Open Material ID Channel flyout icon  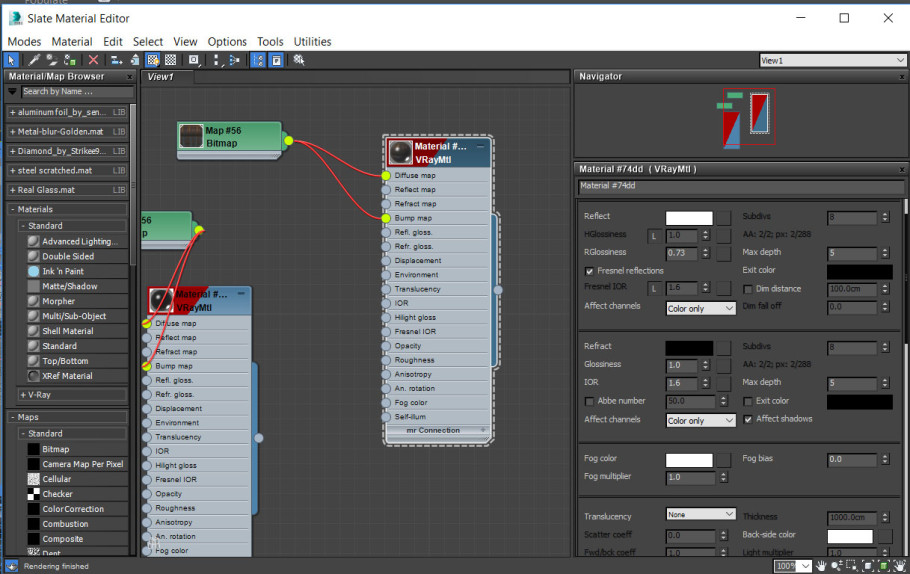[x=194, y=60]
